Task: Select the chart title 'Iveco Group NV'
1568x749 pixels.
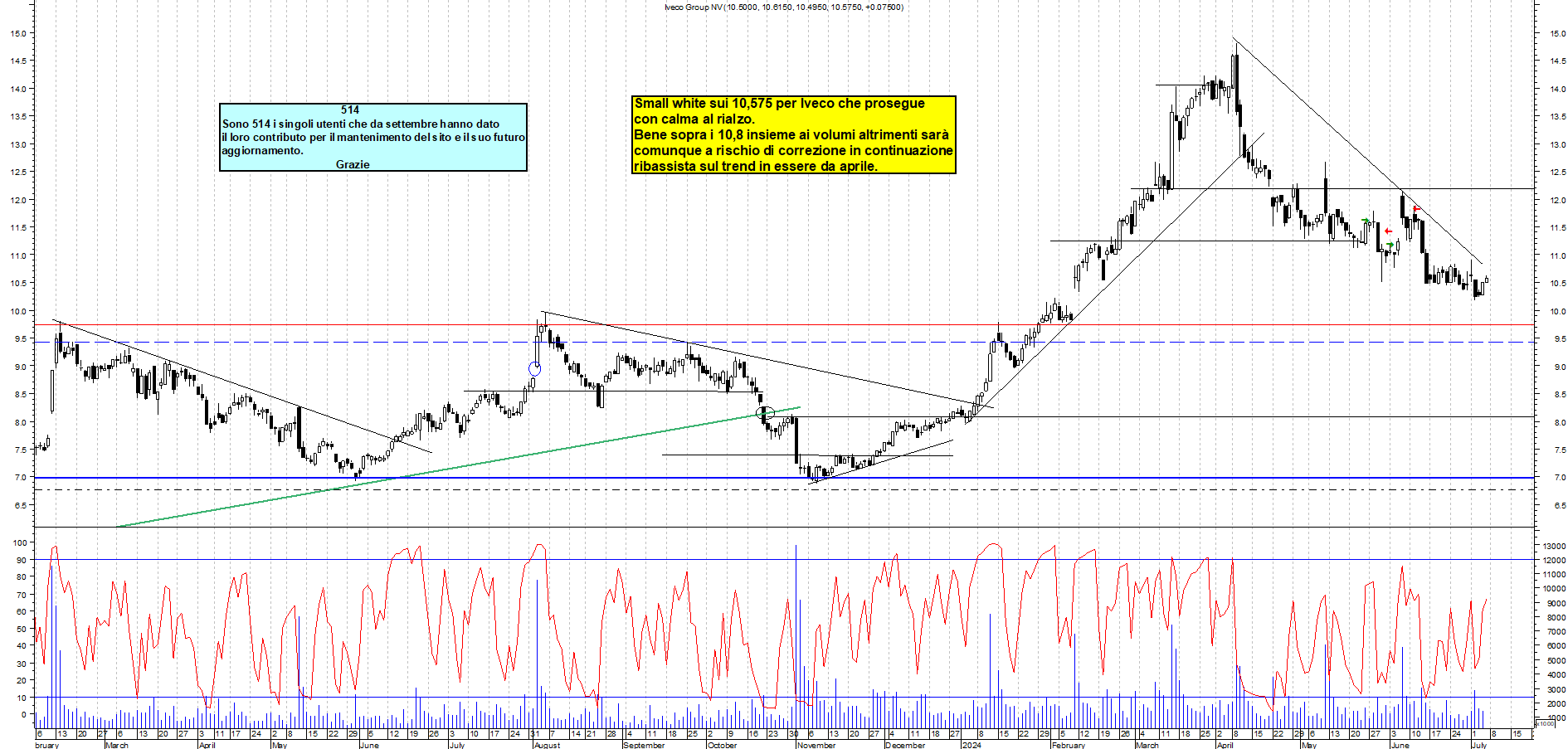Action: [693, 7]
